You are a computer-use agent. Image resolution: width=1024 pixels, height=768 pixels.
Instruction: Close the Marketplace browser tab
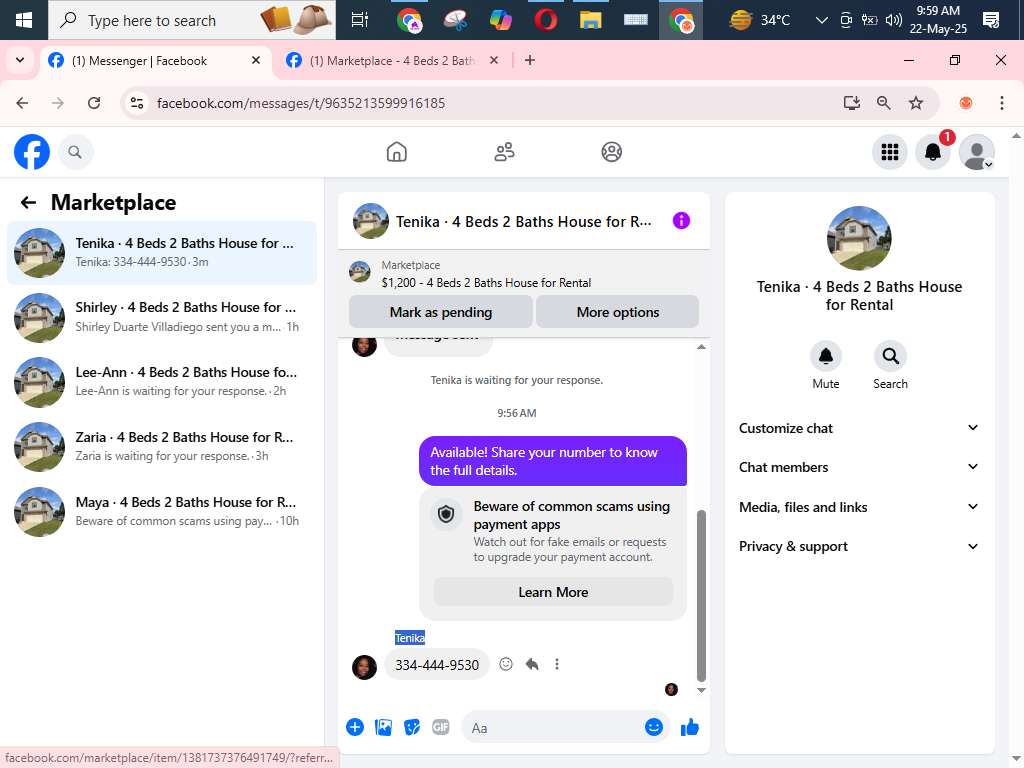click(494, 61)
